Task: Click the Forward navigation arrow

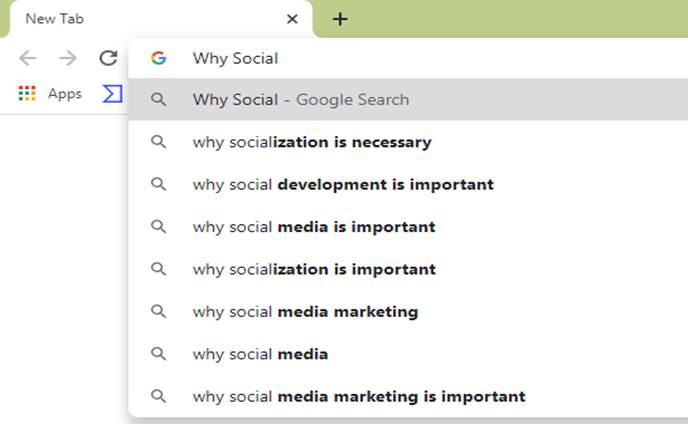Action: click(68, 58)
